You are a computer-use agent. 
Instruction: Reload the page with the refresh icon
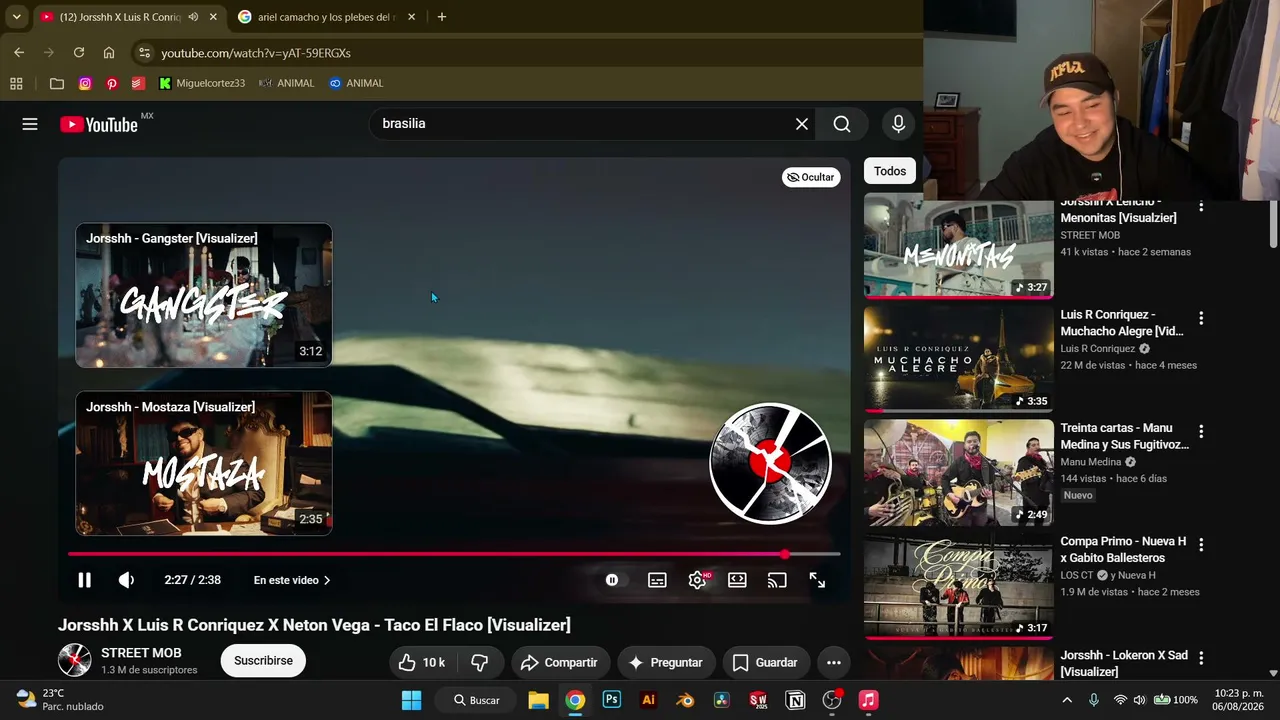(79, 53)
